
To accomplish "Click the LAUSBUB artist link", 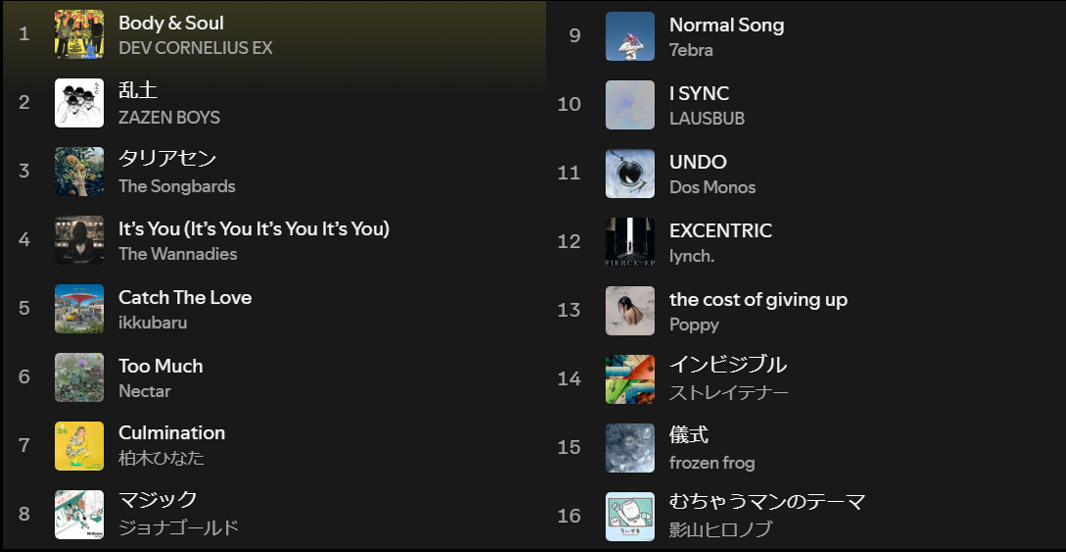I will coord(707,118).
